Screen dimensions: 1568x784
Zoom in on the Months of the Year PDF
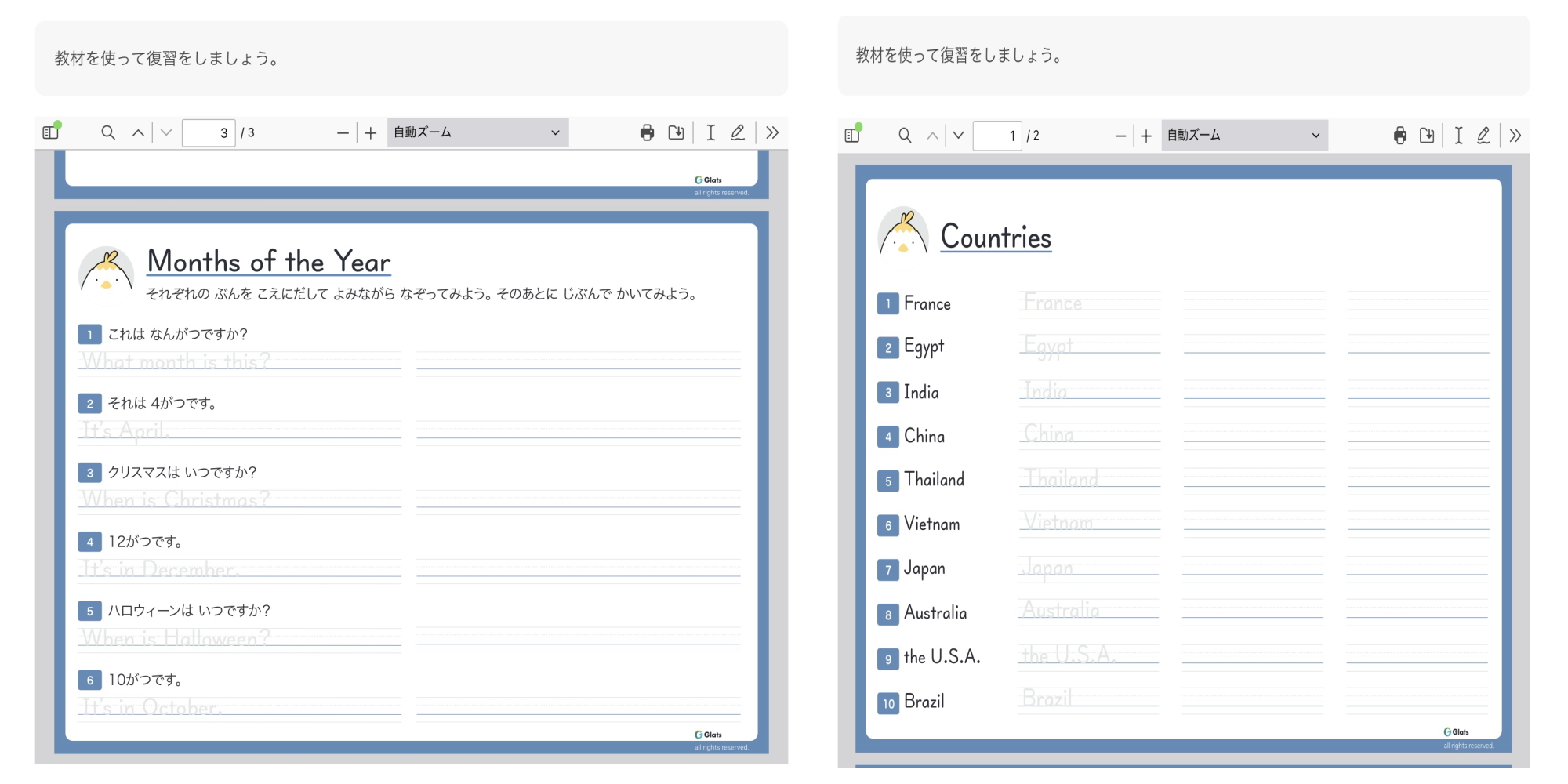coord(371,132)
